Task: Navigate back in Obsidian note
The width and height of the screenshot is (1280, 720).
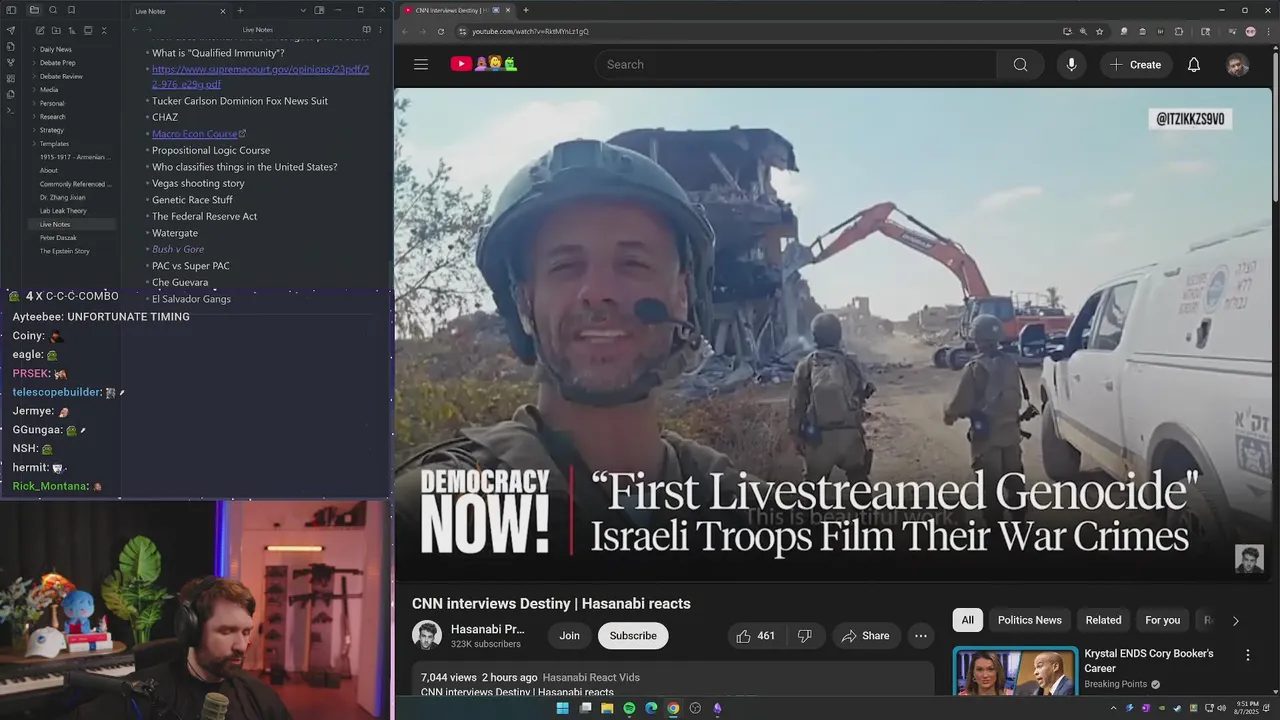Action: click(135, 30)
